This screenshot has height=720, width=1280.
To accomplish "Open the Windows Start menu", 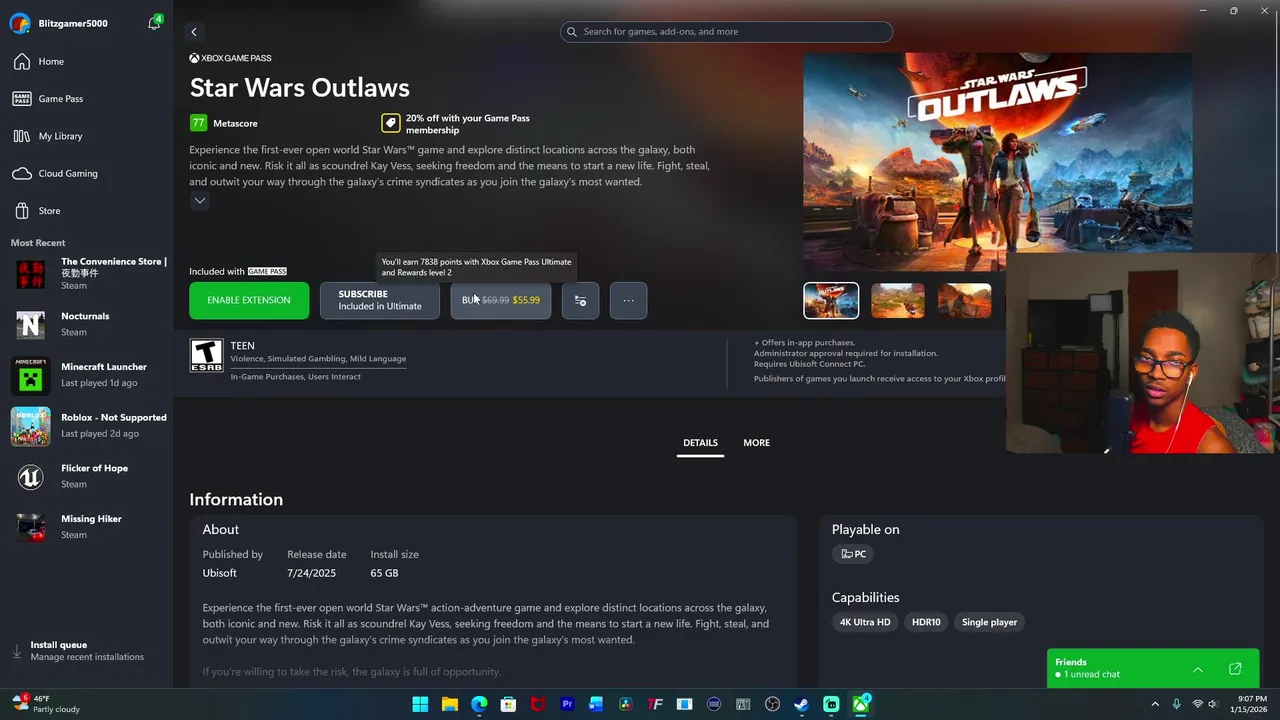I will [x=420, y=704].
